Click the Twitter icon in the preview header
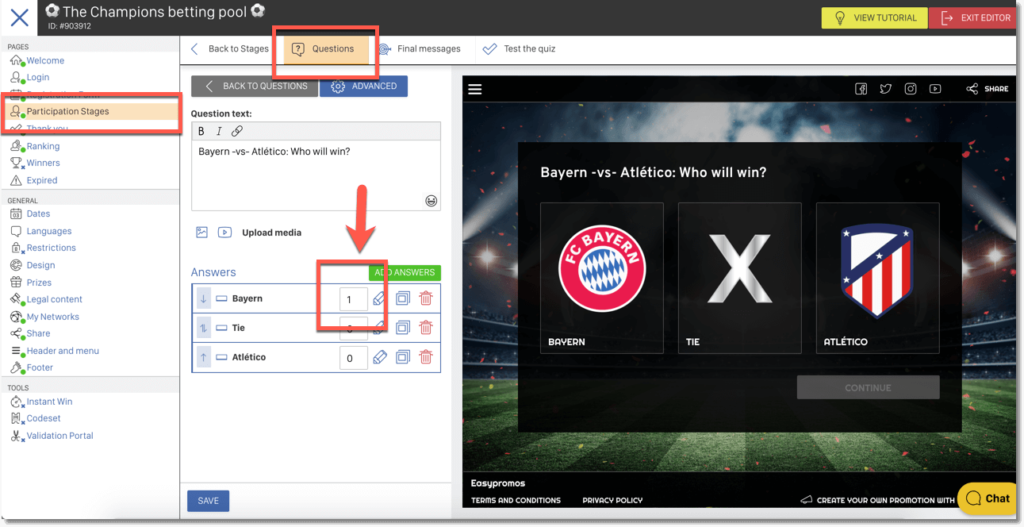This screenshot has width=1024, height=527. 886,89
